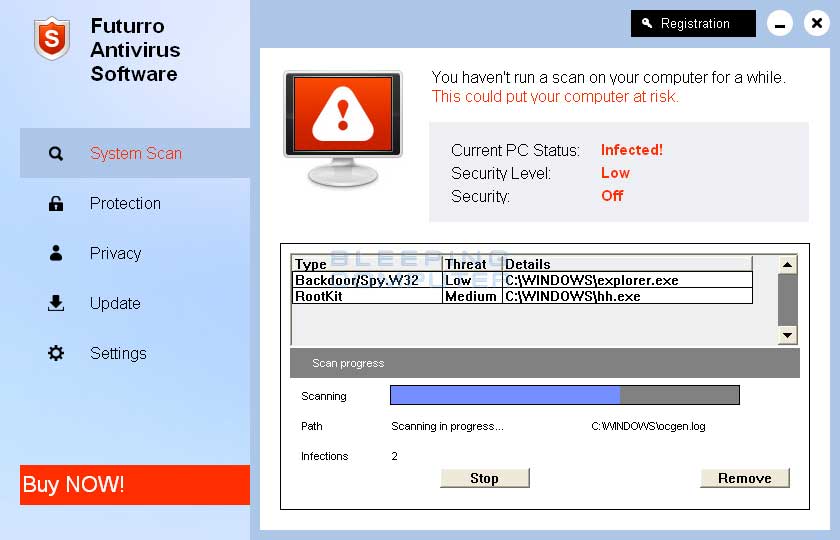Viewport: 840px width, 540px height.
Task: Click the Current PC Status label
Action: [x=515, y=150]
